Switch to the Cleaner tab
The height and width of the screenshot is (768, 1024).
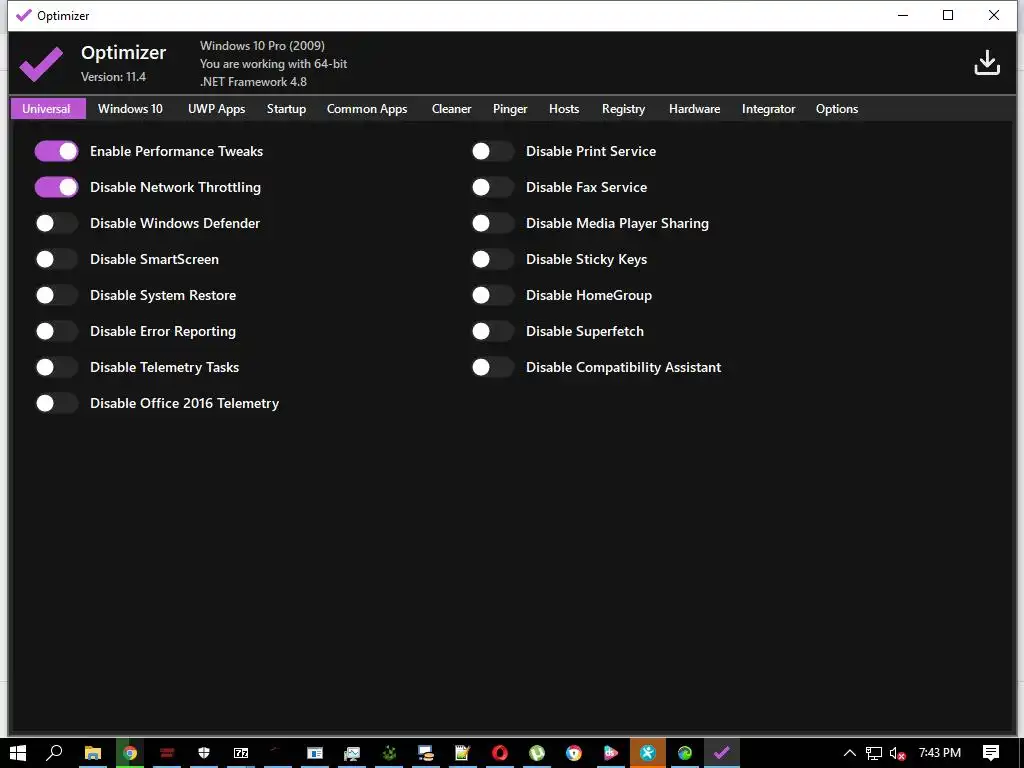tap(451, 109)
